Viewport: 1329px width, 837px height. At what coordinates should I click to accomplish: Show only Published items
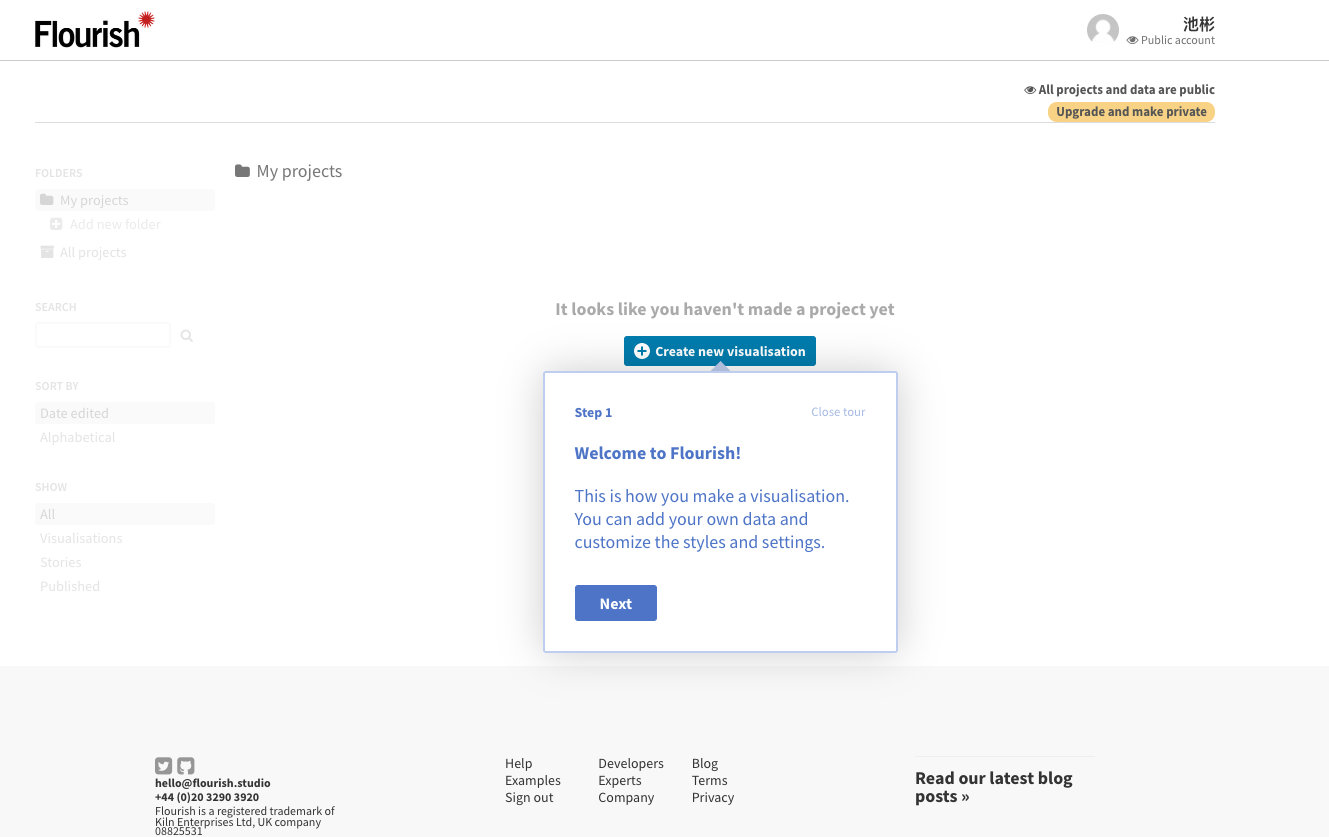point(70,586)
